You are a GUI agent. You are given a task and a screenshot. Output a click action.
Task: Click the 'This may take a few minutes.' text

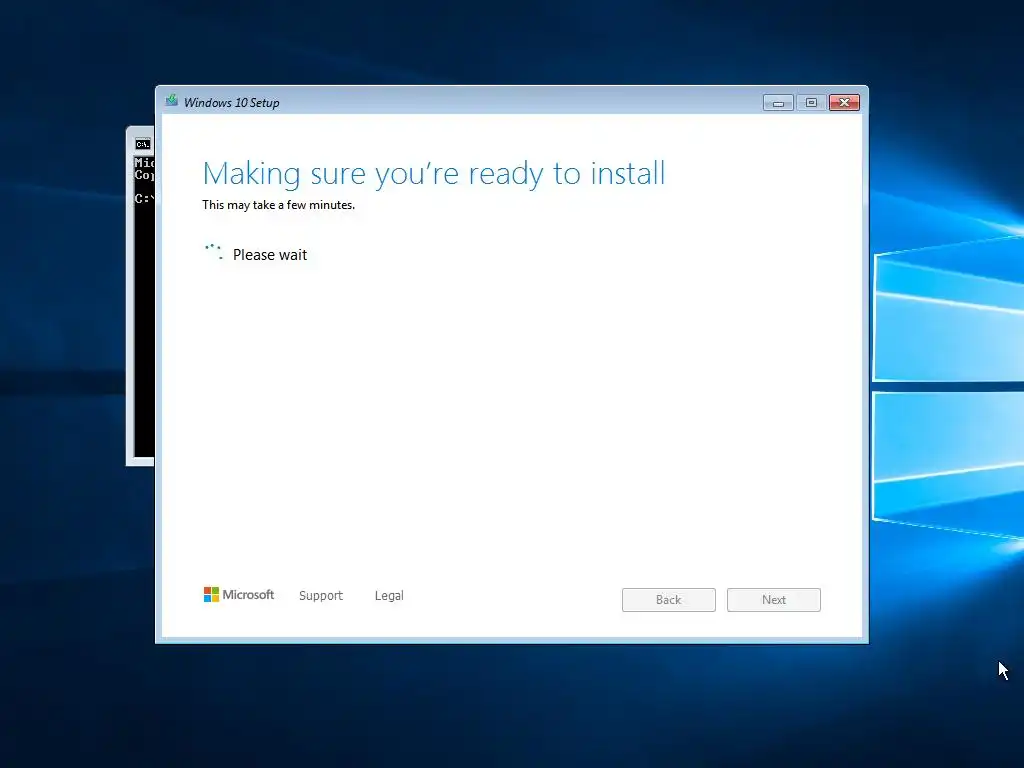[278, 205]
